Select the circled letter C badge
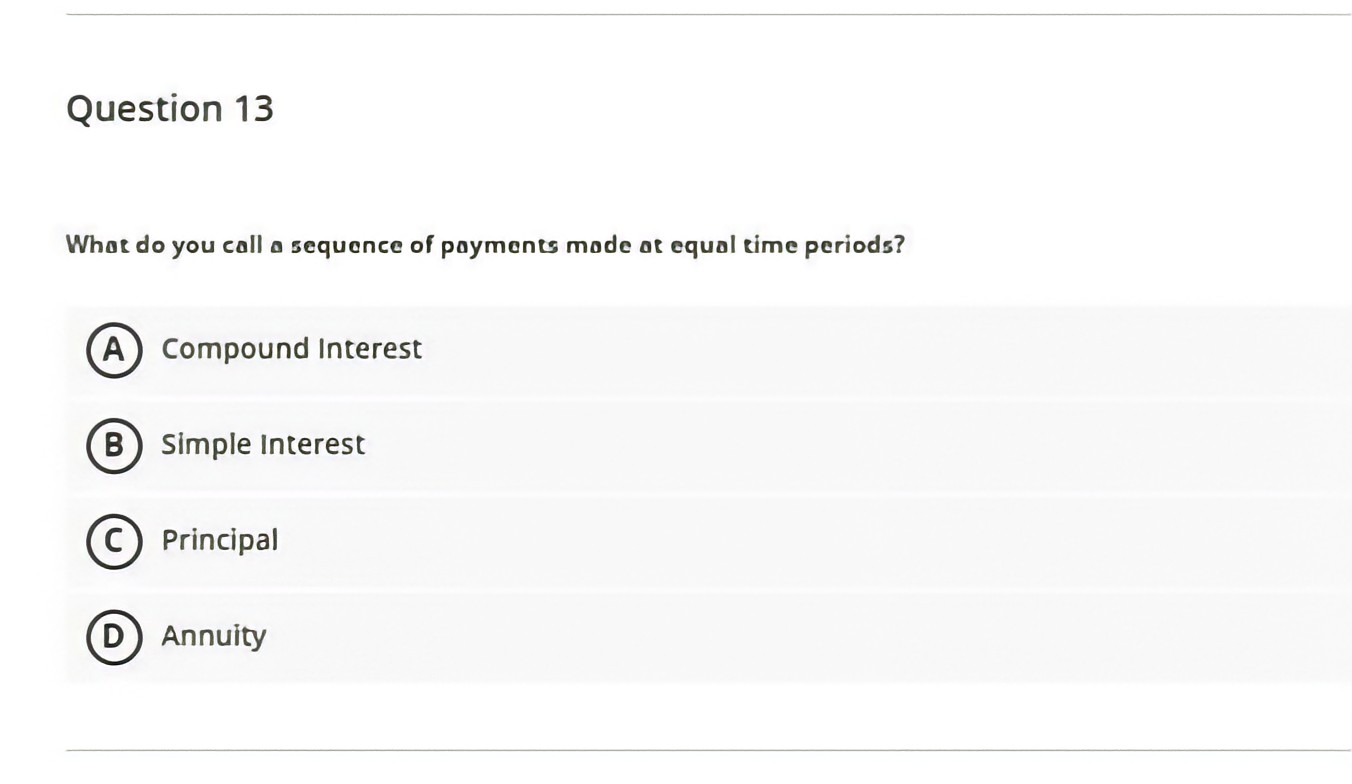Screen dimensions: 1352x784 pyautogui.click(x=114, y=541)
